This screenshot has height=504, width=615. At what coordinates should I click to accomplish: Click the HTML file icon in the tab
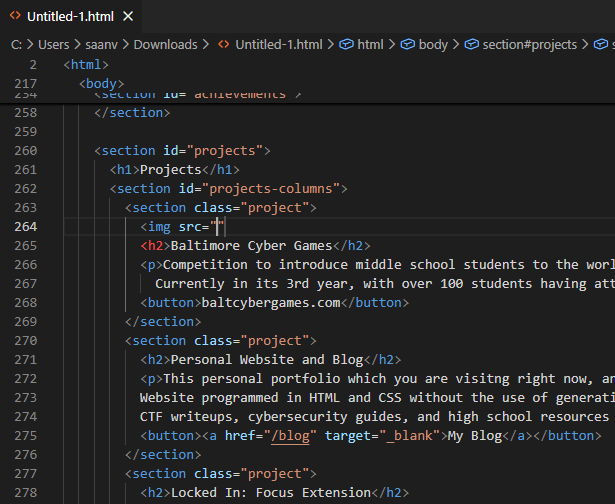point(15,16)
